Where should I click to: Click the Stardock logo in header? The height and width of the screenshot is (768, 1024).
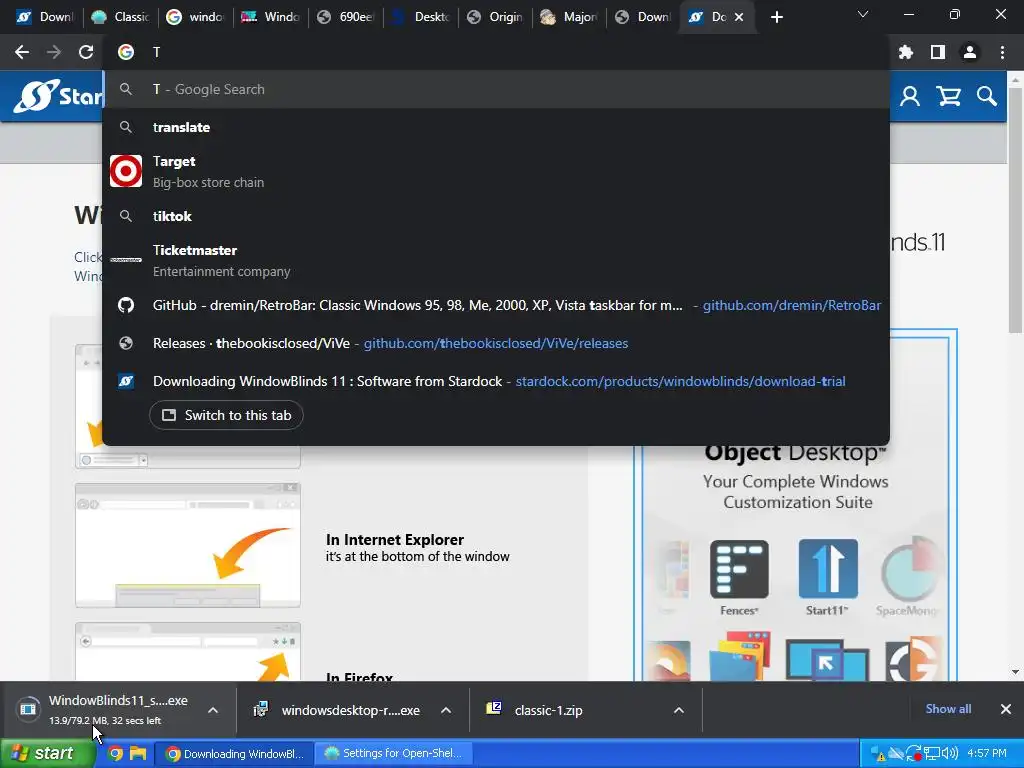coord(59,96)
